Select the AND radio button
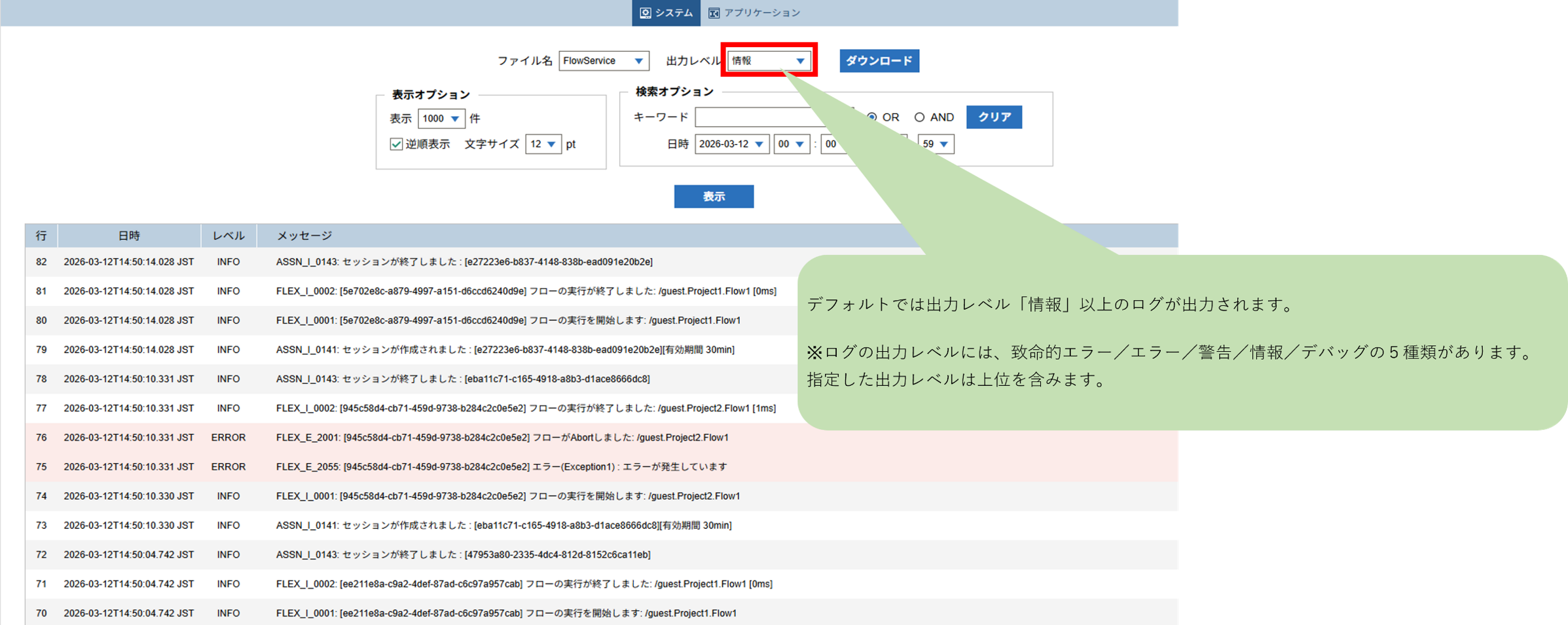 pyautogui.click(x=919, y=117)
